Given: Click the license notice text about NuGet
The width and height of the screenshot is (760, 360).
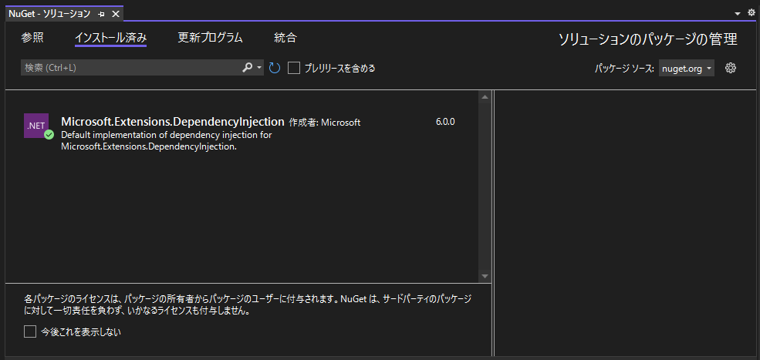Looking at the screenshot, I should 248,305.
